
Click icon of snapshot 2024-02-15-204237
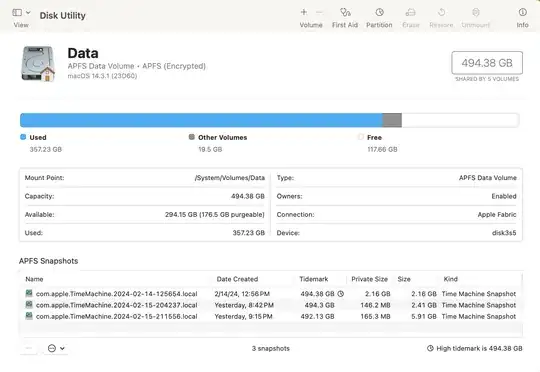[29, 304]
